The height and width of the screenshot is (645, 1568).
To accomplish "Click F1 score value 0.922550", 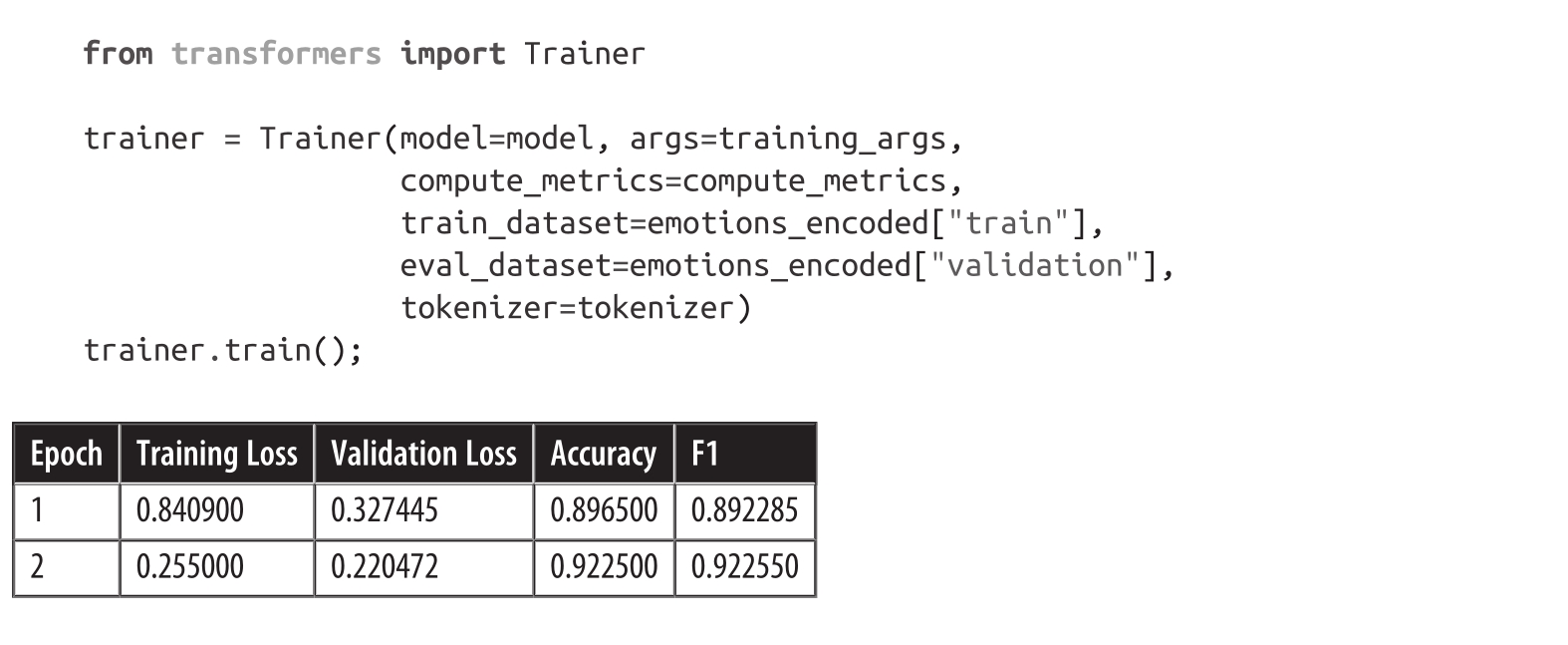I will (x=744, y=566).
